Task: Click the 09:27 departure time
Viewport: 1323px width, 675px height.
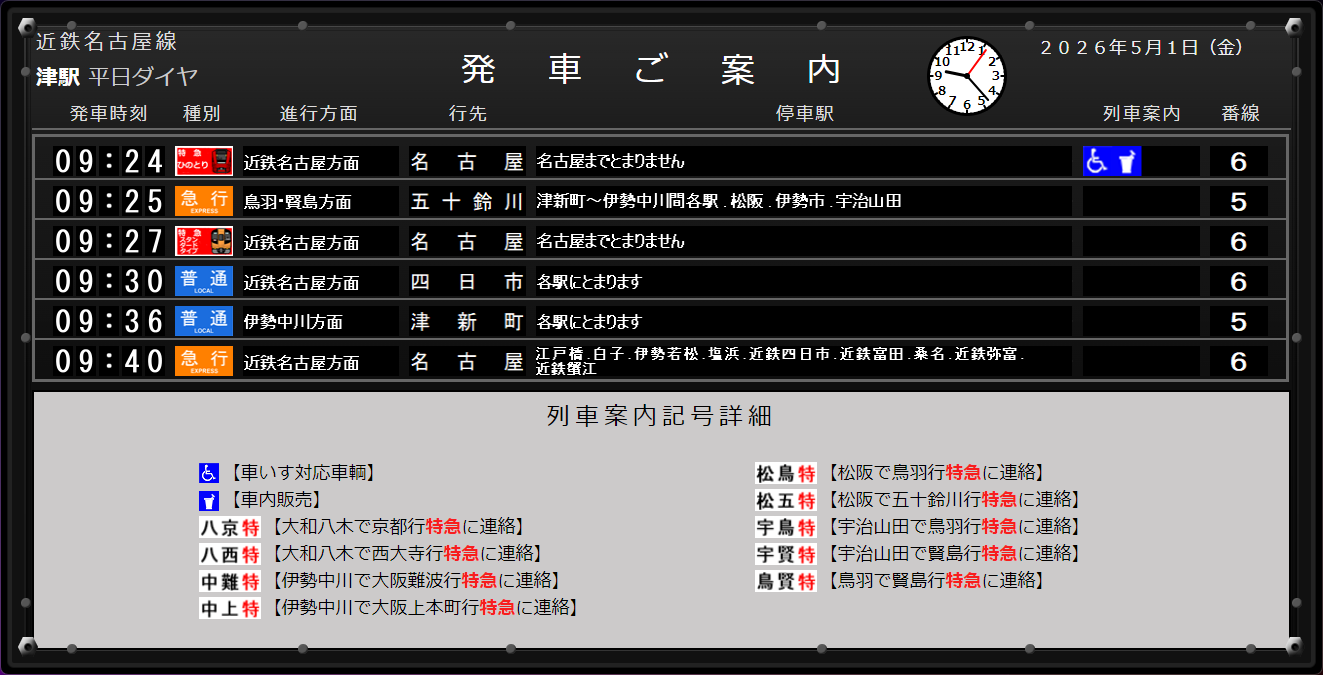Action: pos(108,241)
